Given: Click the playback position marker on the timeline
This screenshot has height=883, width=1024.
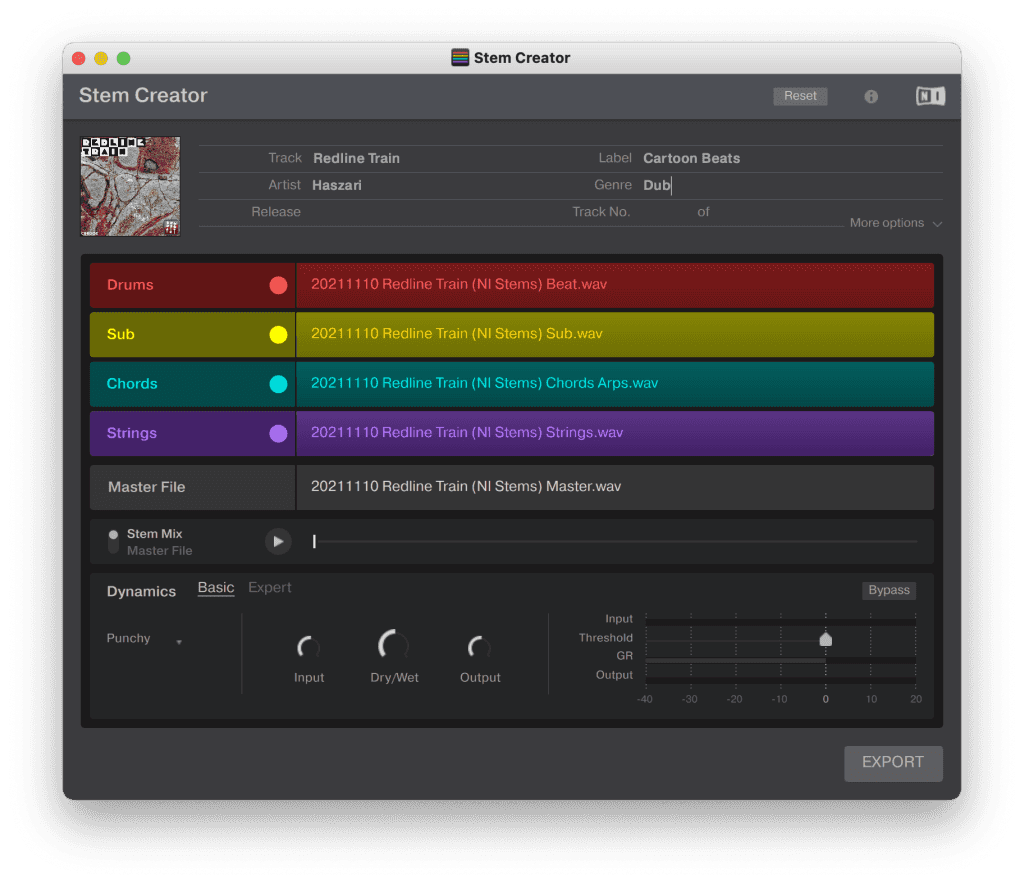Looking at the screenshot, I should (314, 541).
